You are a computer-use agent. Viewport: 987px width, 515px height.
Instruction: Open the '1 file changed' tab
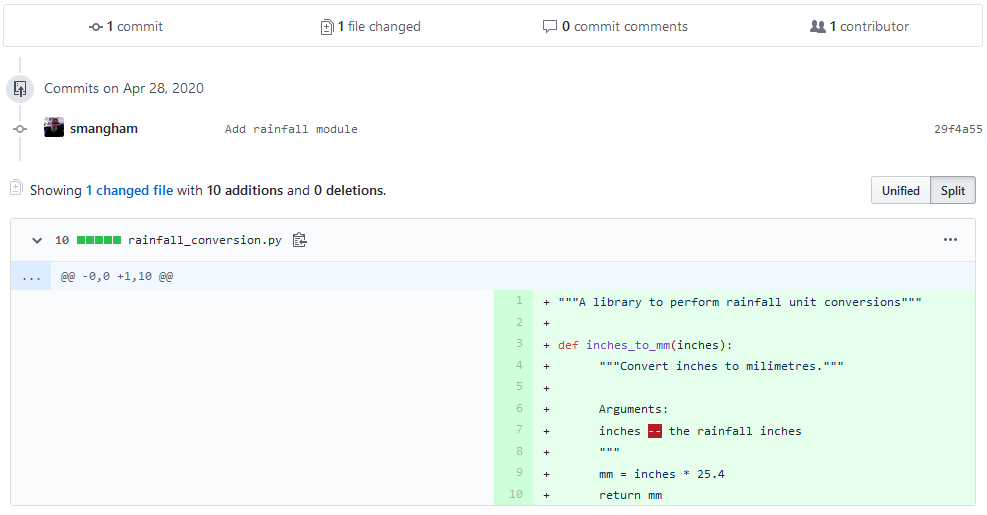click(x=371, y=26)
